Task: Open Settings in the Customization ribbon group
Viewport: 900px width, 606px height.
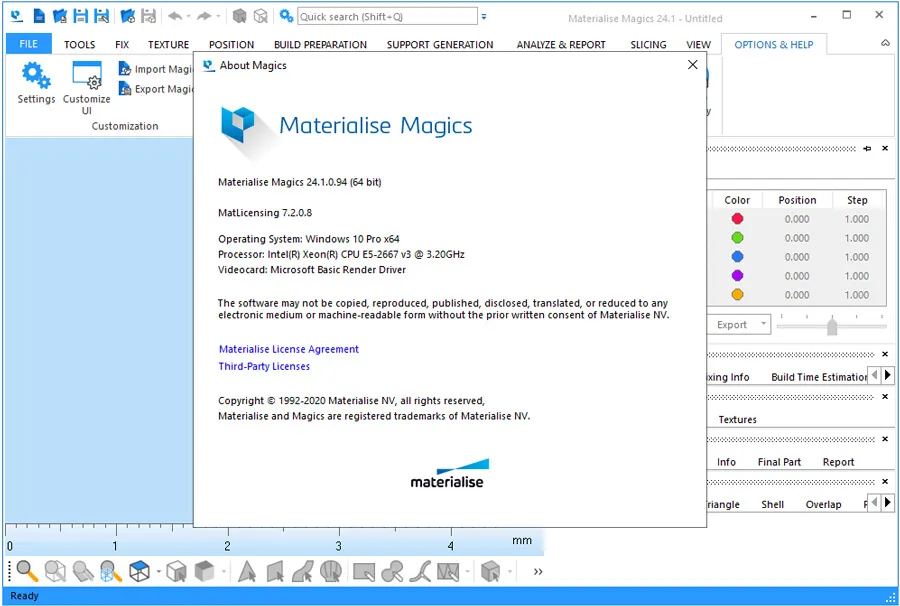Action: 36,83
